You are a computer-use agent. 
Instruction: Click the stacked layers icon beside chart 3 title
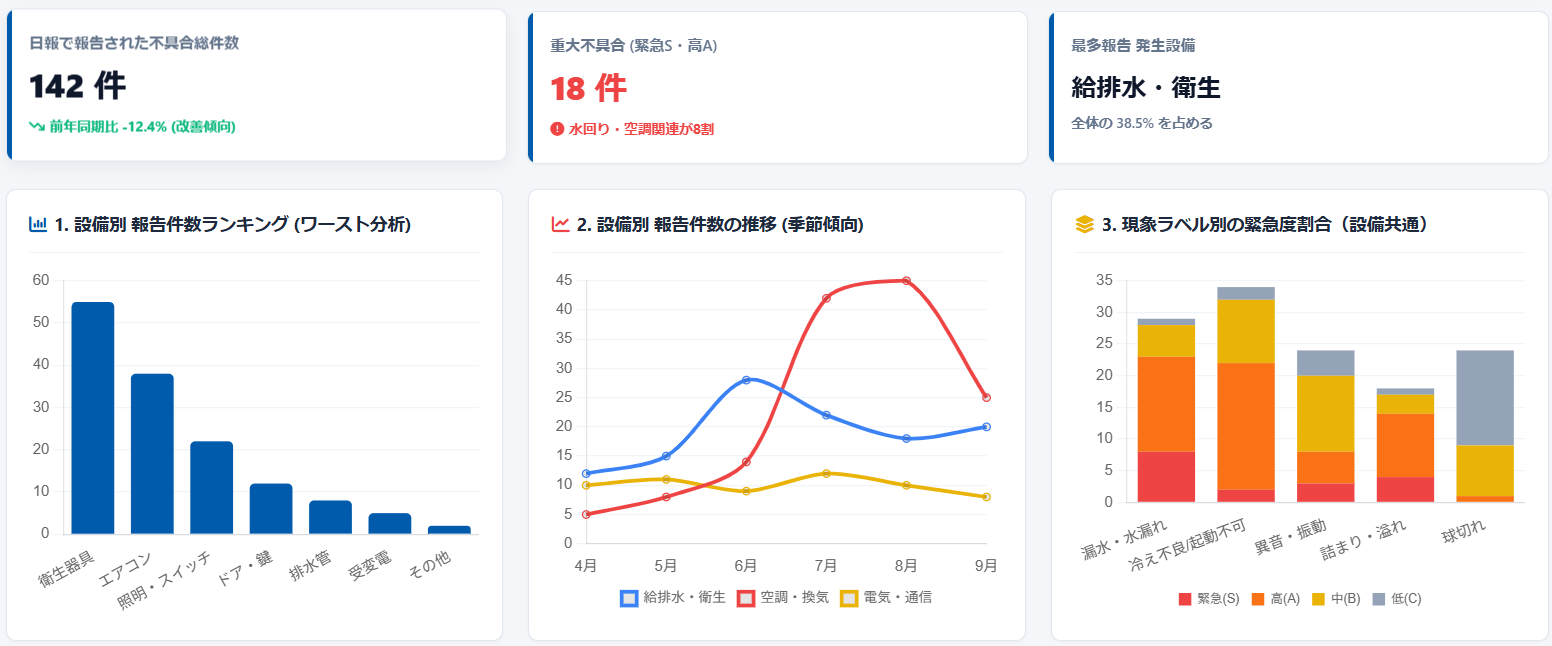tap(1084, 225)
